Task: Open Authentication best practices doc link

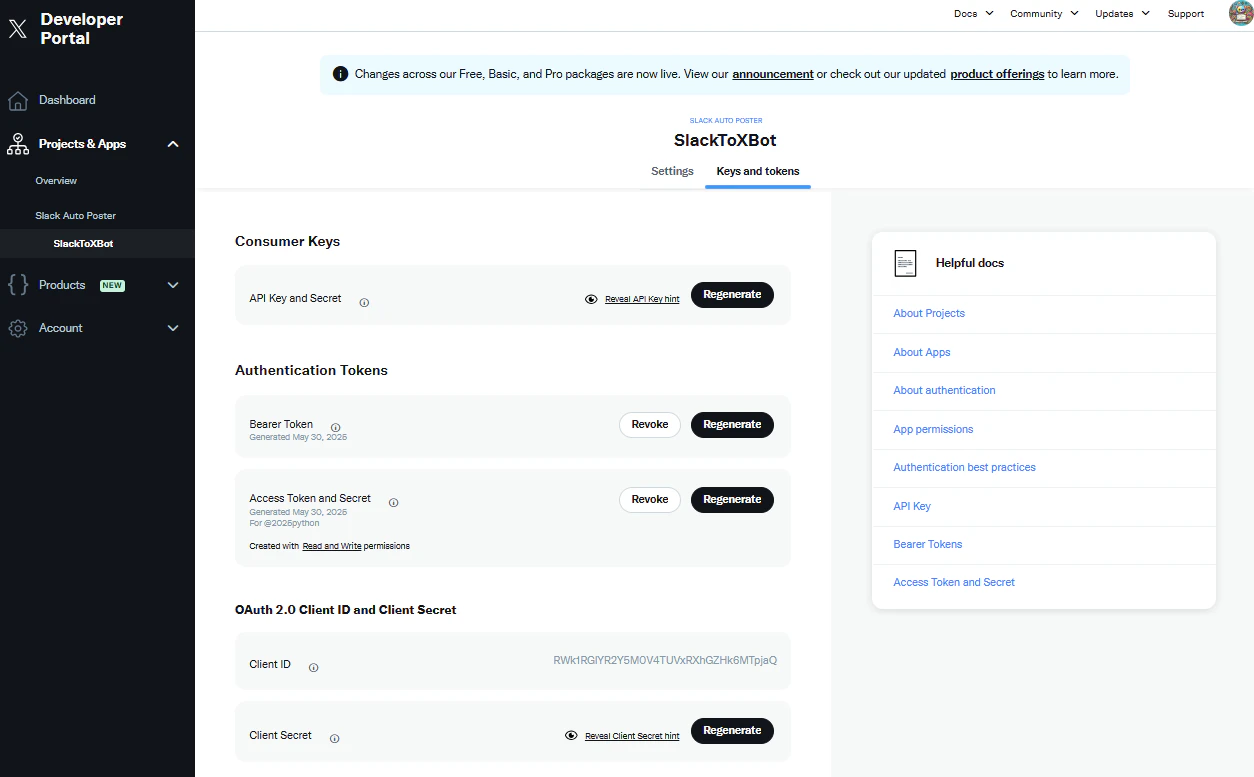Action: click(x=964, y=468)
